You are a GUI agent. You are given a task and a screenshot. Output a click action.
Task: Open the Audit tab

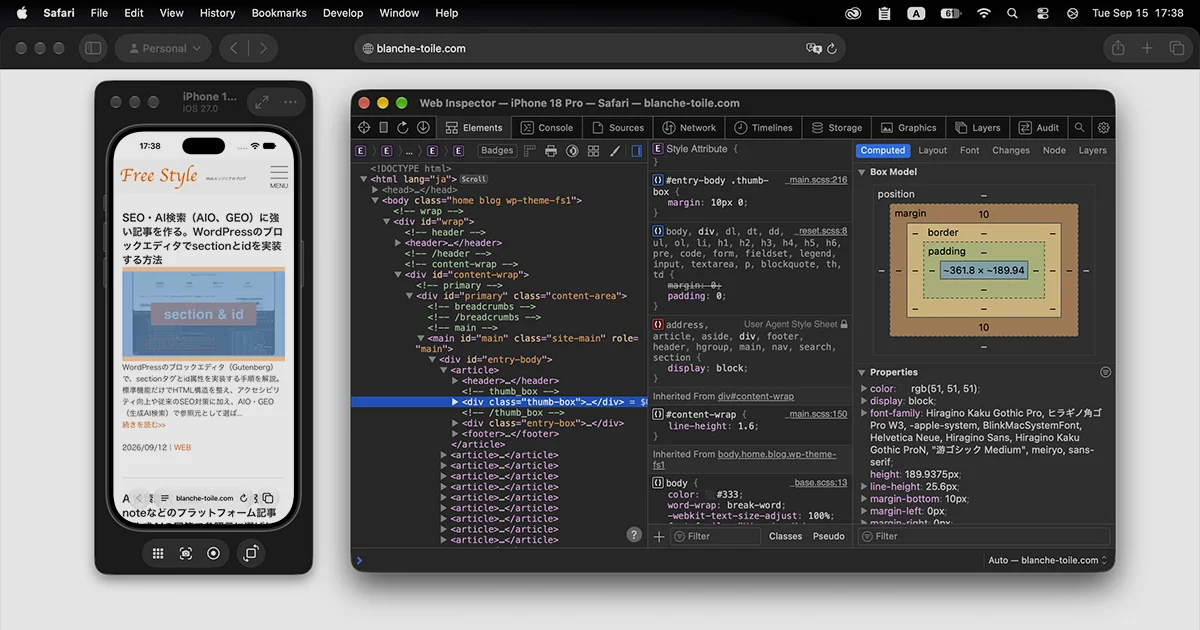(1039, 128)
